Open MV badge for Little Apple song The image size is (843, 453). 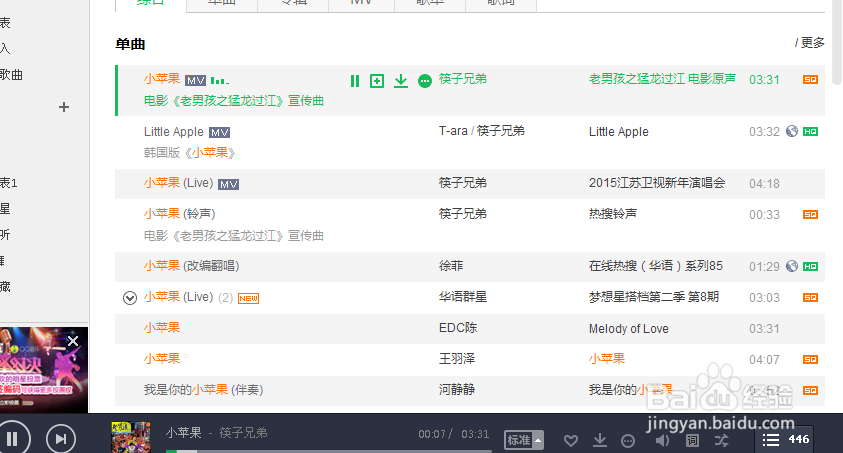219,133
